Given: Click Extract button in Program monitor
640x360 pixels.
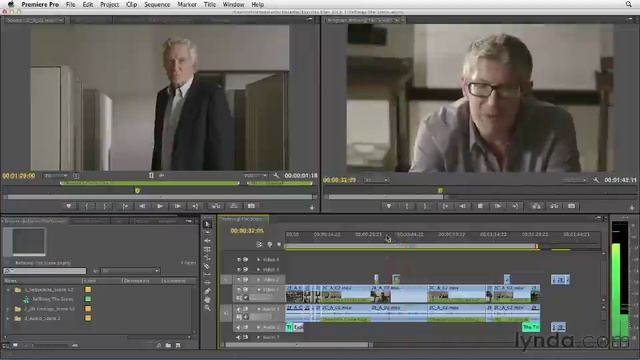Looking at the screenshot, I should coord(554,206).
